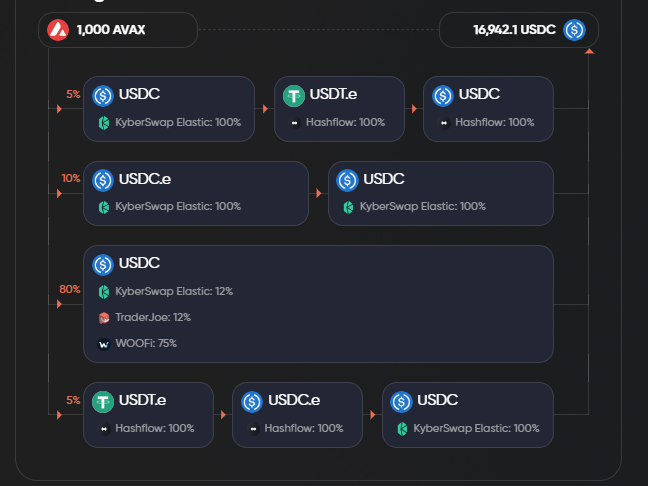Click the USDC.e icon in the 10% route
This screenshot has width=648, height=486.
(x=103, y=181)
